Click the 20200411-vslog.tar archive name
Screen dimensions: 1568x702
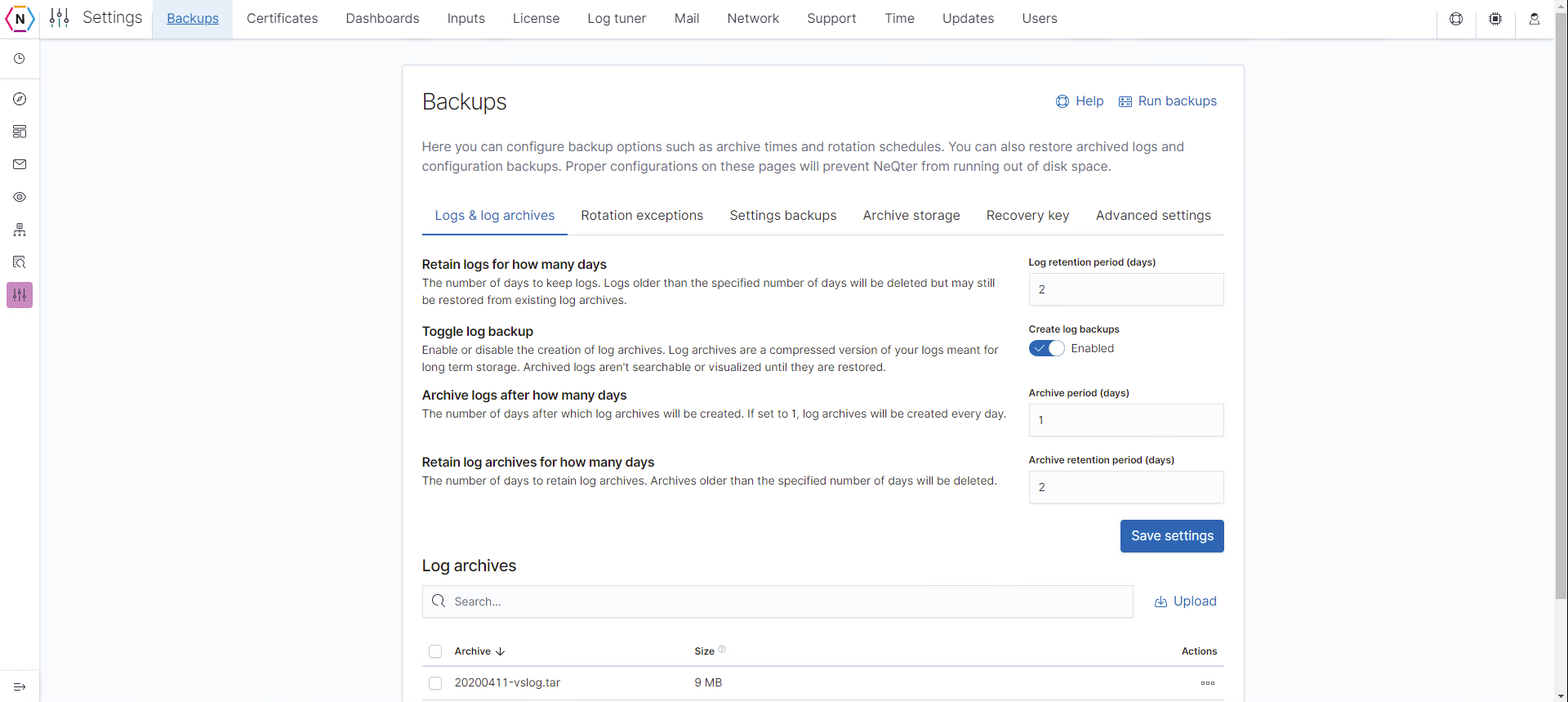click(x=507, y=682)
